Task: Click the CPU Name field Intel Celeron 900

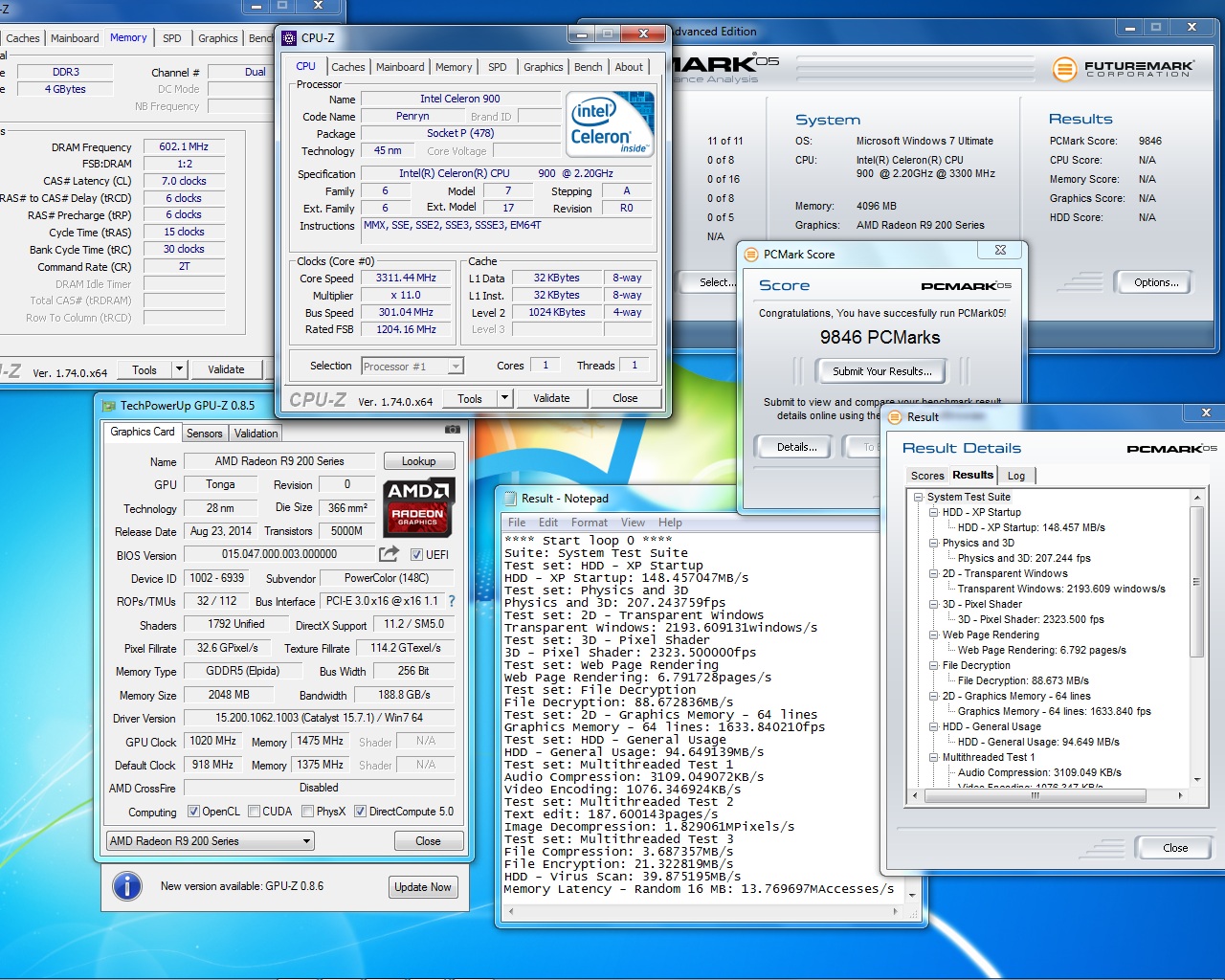Action: pos(459,99)
